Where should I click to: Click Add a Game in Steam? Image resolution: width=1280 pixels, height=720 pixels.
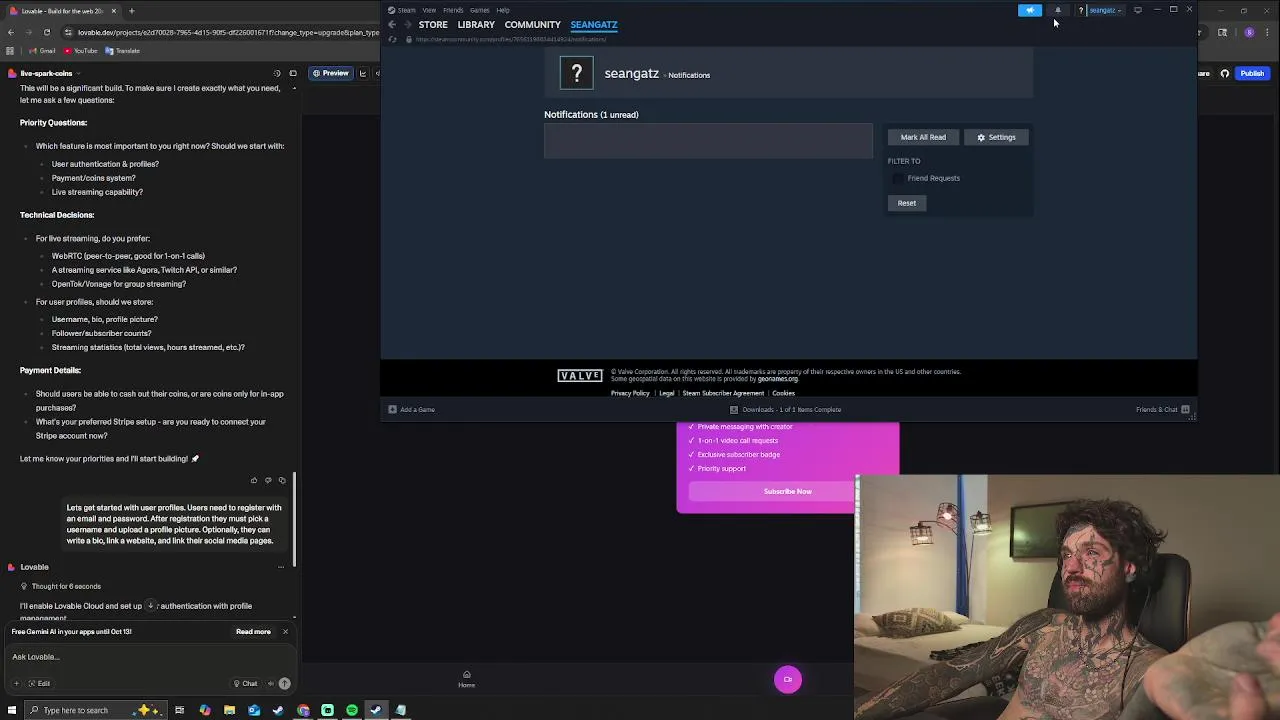(x=411, y=409)
